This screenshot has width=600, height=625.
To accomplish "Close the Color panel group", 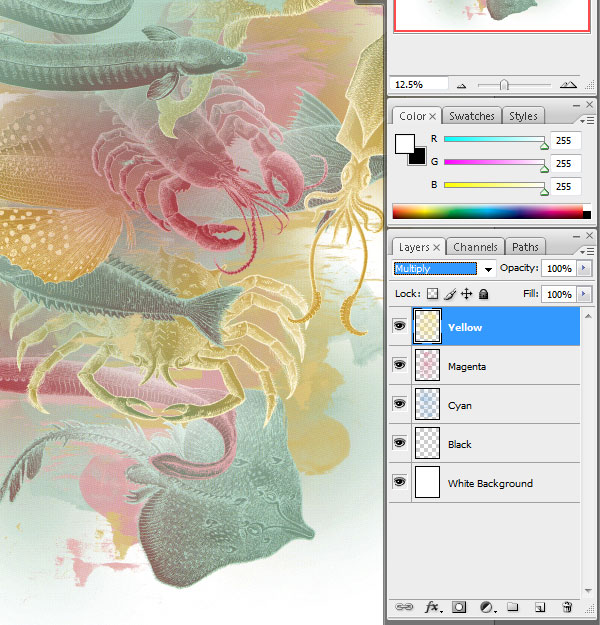I will (590, 104).
